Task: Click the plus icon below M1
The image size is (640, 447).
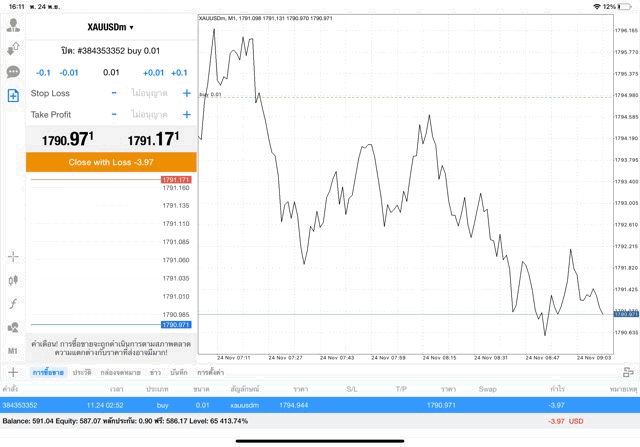Action: click(x=13, y=372)
